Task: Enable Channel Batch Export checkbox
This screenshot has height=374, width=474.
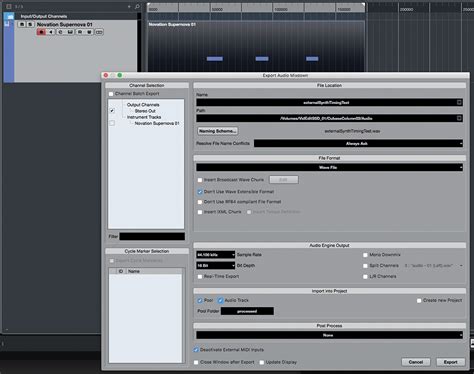Action: tap(111, 94)
